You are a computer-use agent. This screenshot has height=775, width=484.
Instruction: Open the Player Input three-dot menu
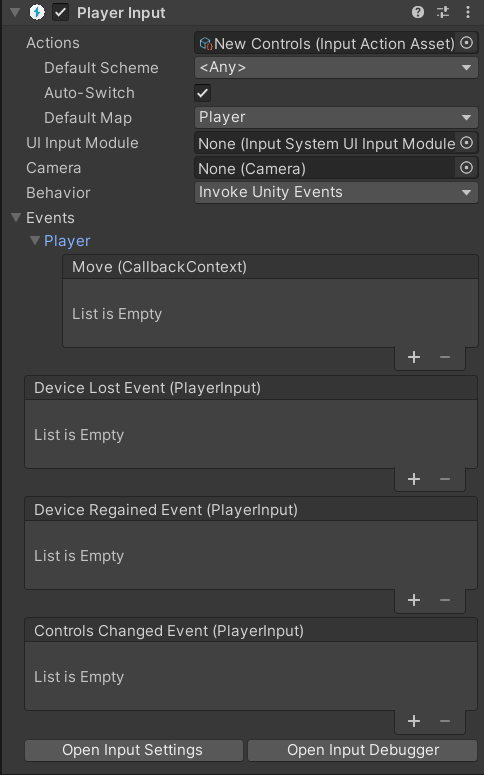[x=468, y=12]
